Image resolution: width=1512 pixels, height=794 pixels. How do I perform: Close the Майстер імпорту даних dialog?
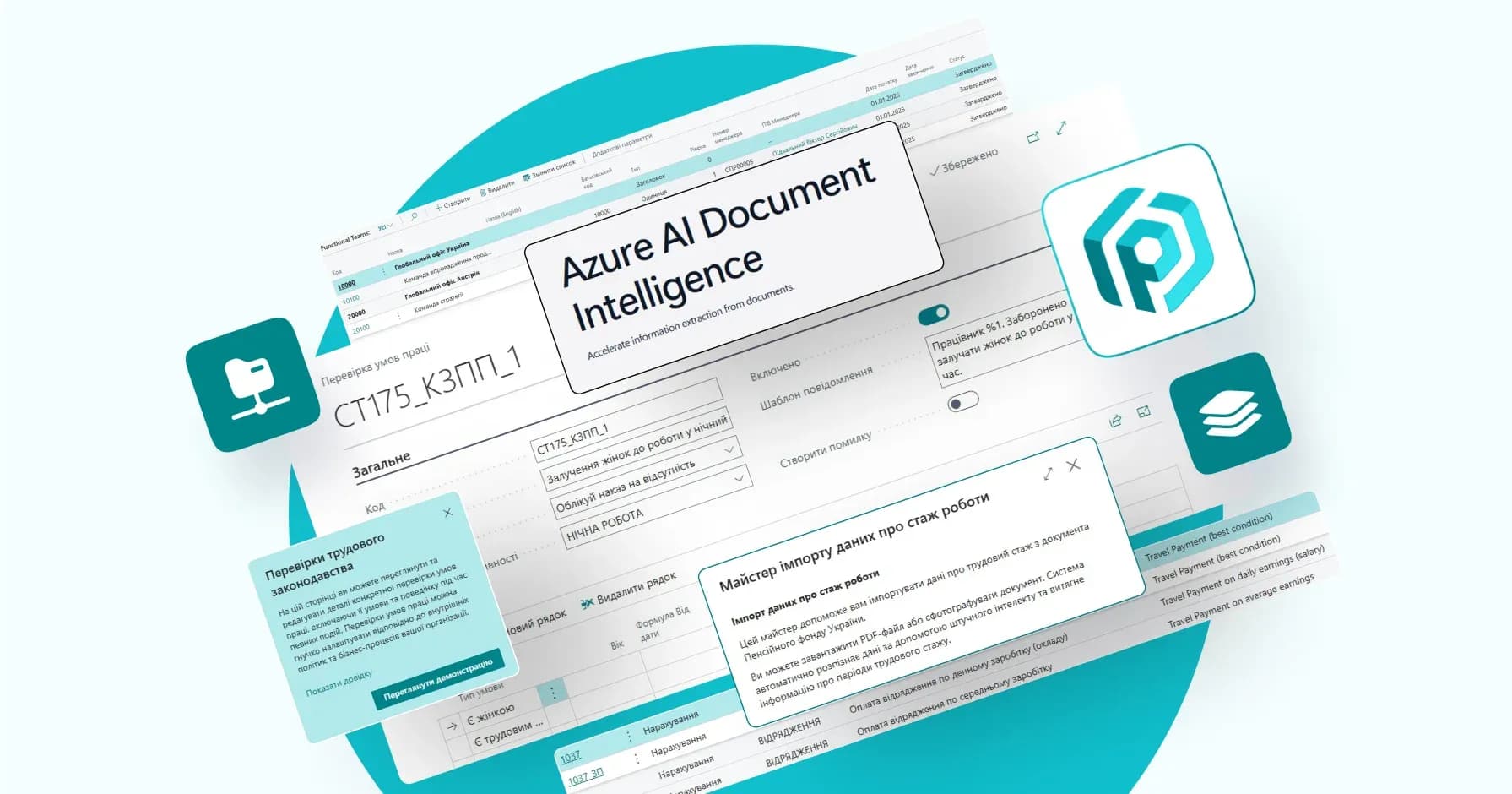[x=1074, y=465]
